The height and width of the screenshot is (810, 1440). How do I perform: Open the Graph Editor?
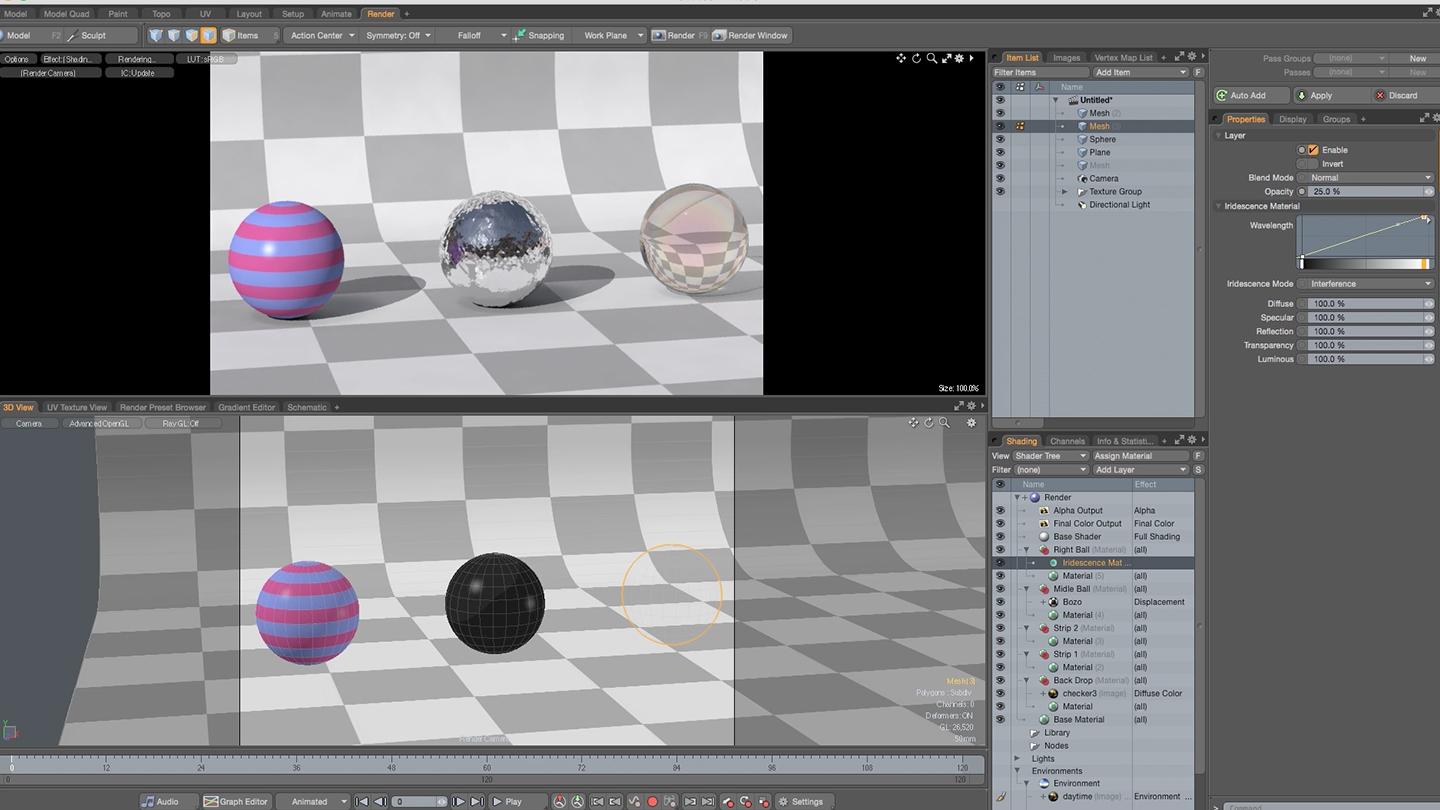(236, 801)
